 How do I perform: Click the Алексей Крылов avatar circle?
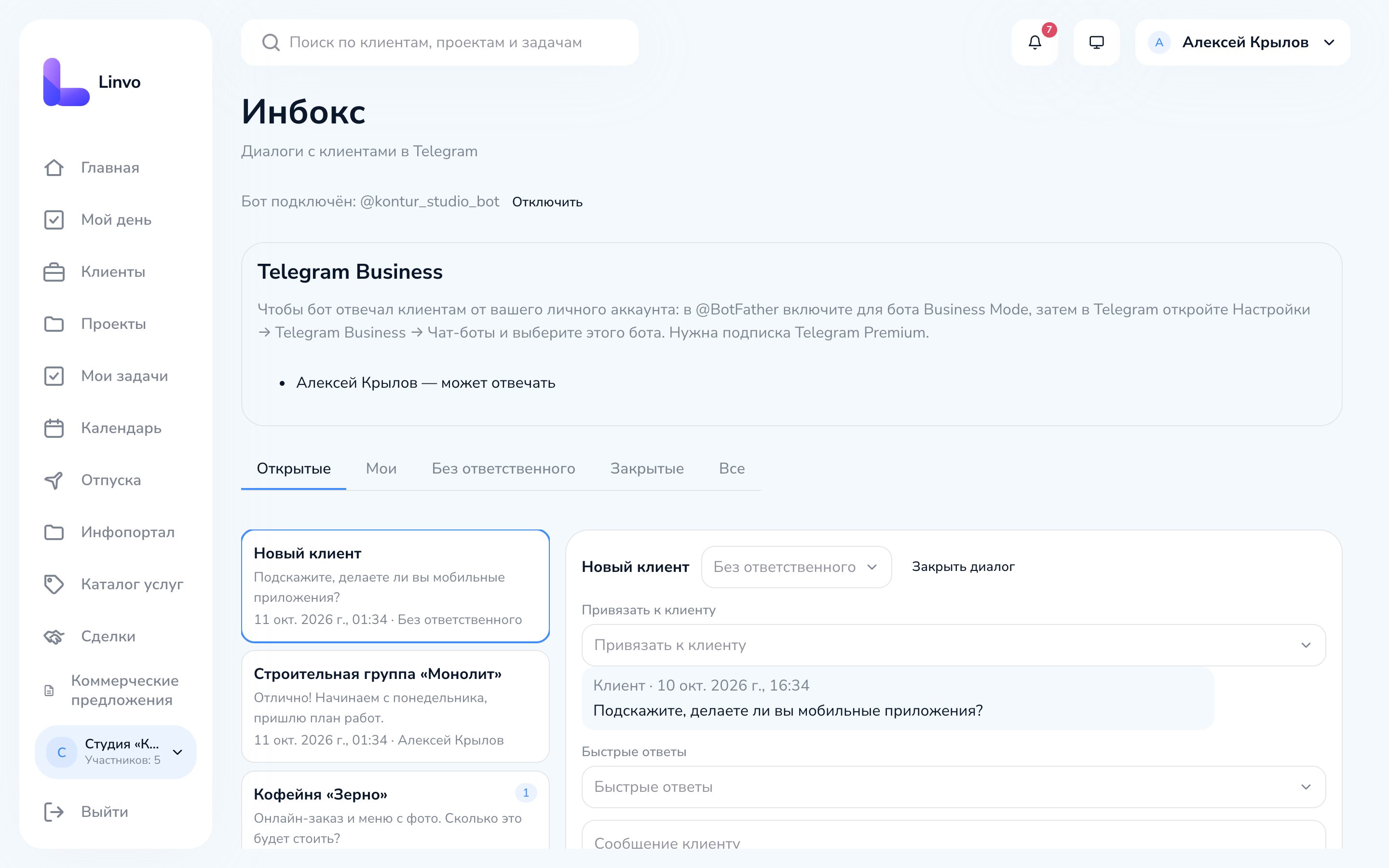coord(1159,42)
